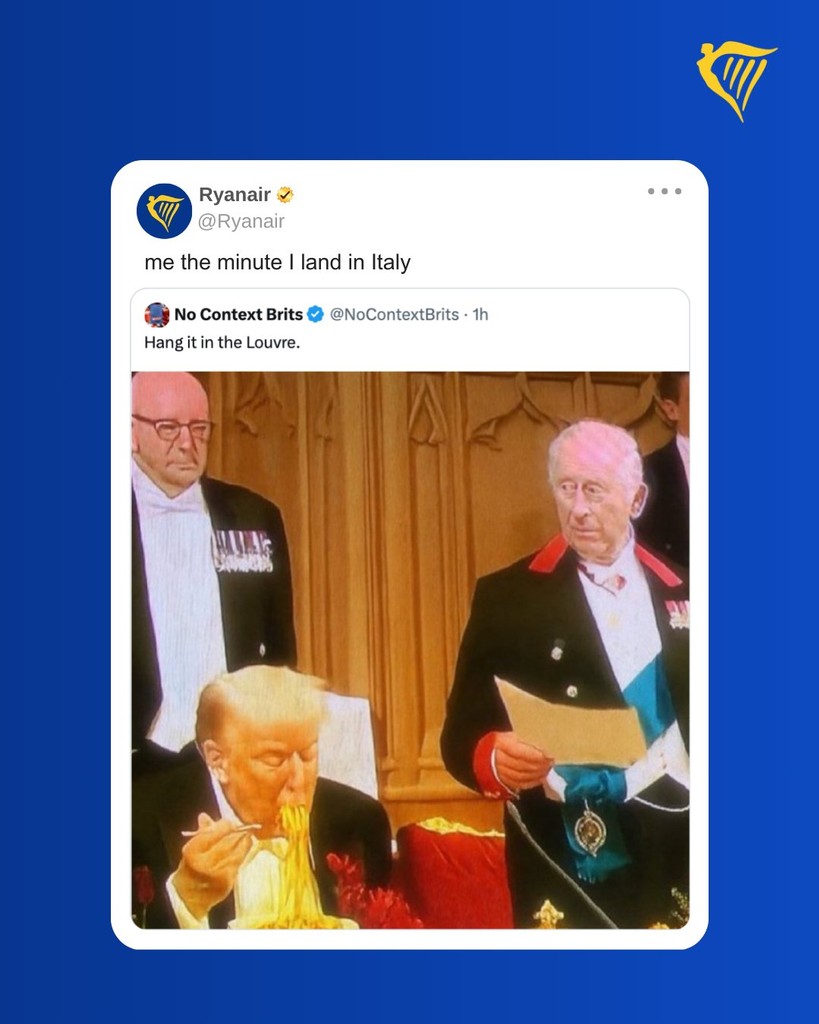Screen dimensions: 819x1024
Task: Click the gold verified badge beside Ryanair
Action: [x=285, y=195]
